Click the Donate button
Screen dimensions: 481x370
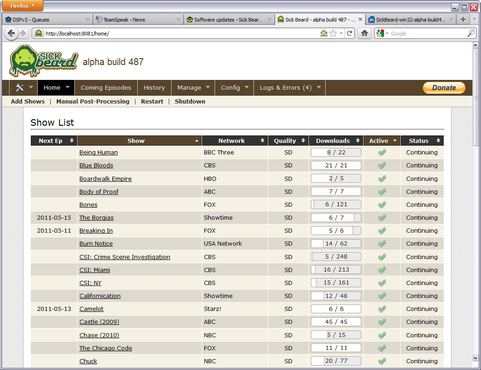pyautogui.click(x=444, y=88)
